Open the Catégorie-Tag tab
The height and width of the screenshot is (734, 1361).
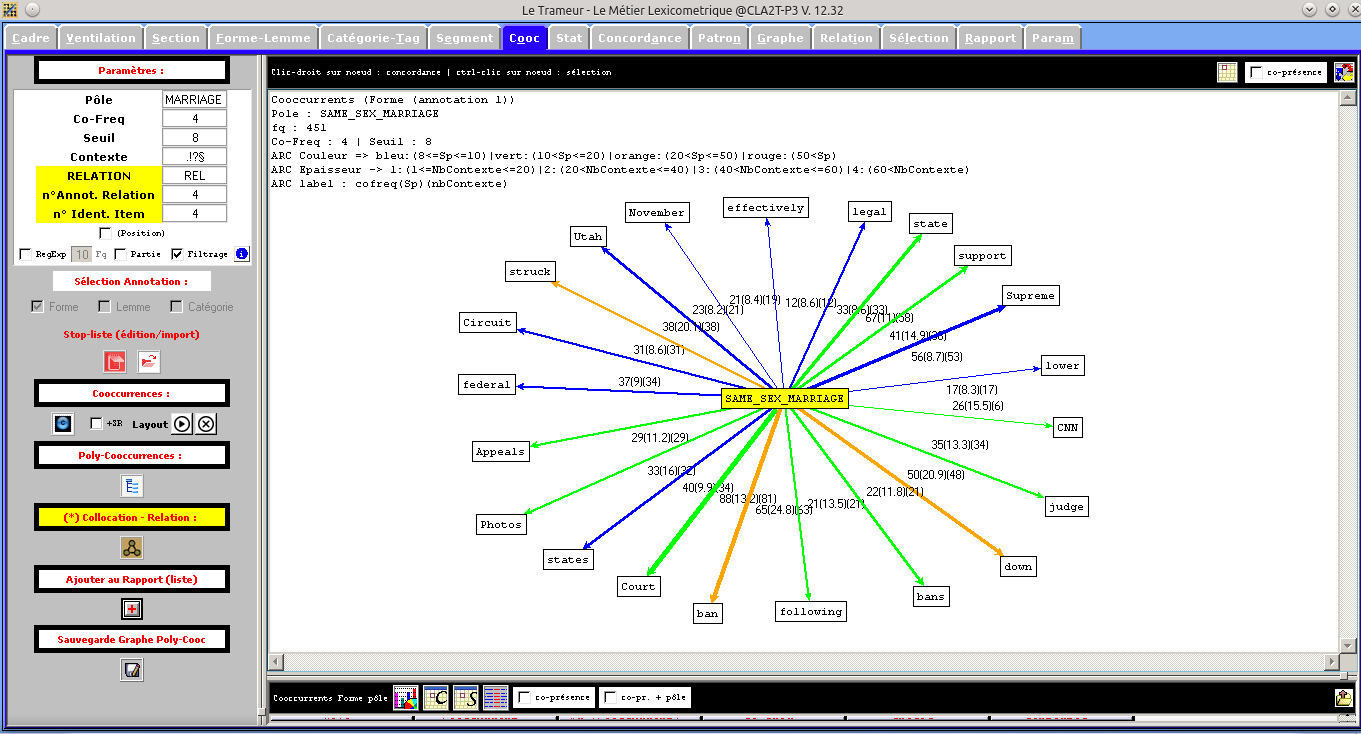click(x=373, y=38)
